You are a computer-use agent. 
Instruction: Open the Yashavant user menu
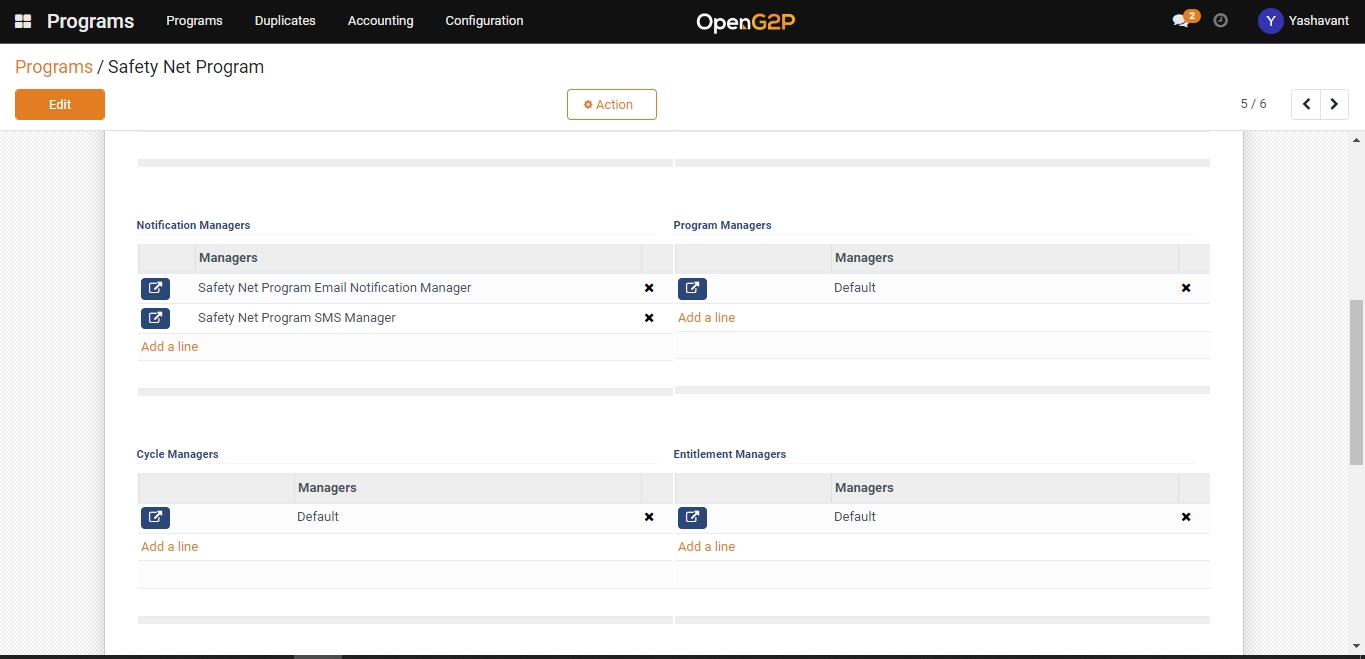click(x=1304, y=21)
